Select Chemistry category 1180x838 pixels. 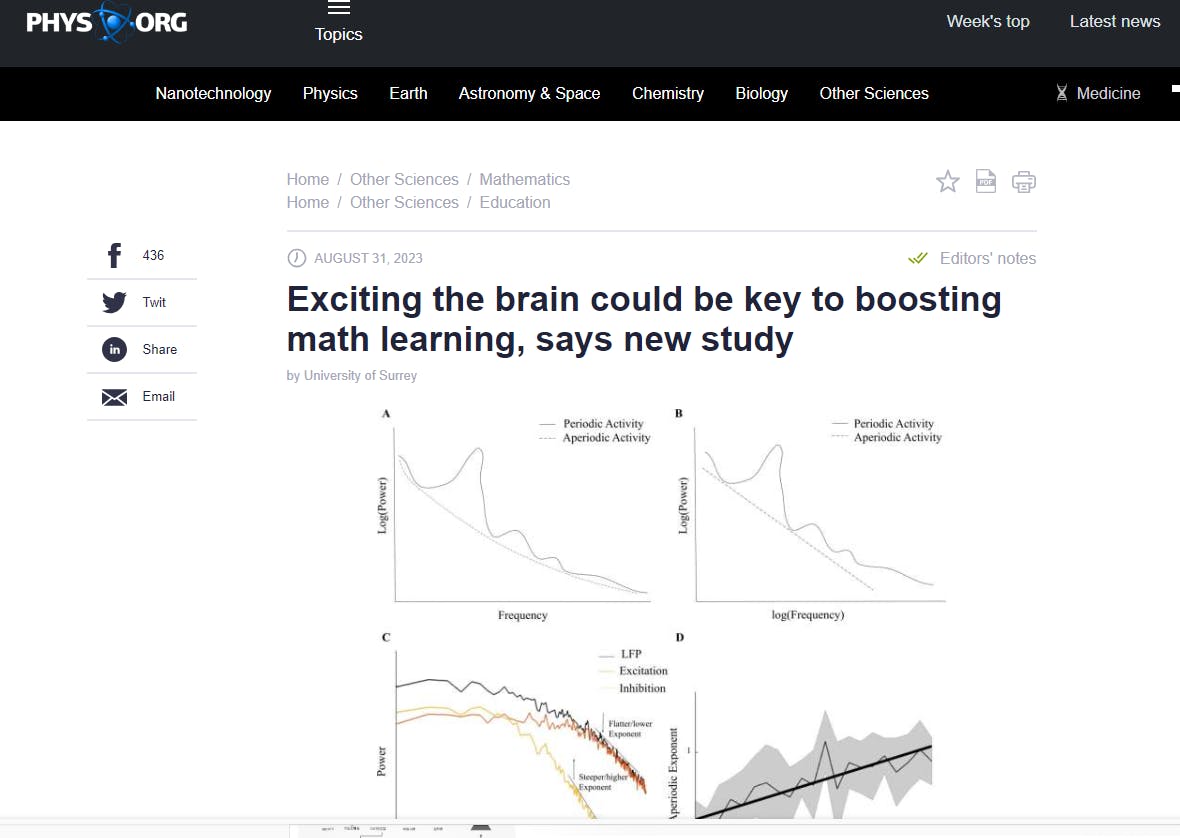pos(668,93)
